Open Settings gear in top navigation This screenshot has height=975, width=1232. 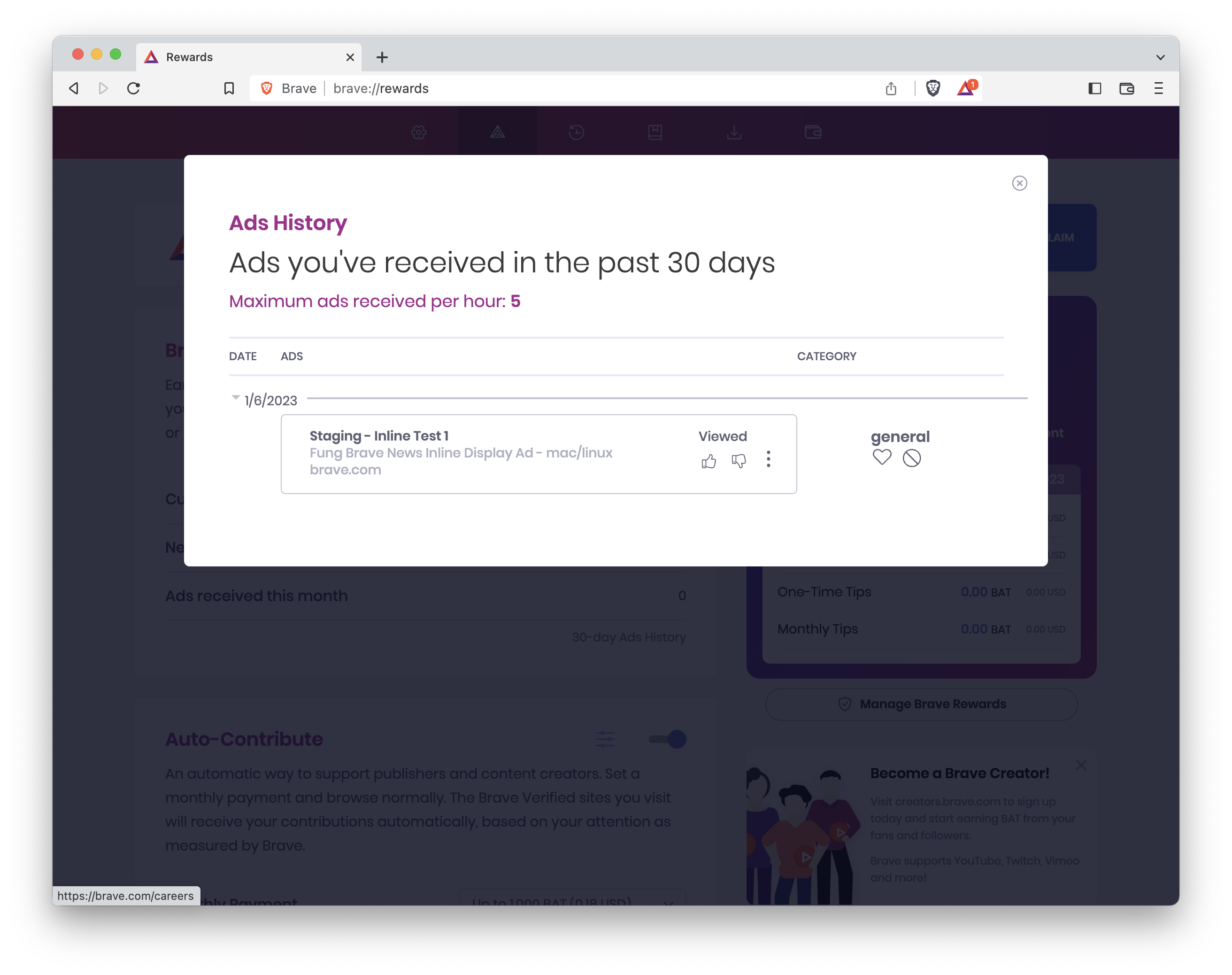click(419, 132)
